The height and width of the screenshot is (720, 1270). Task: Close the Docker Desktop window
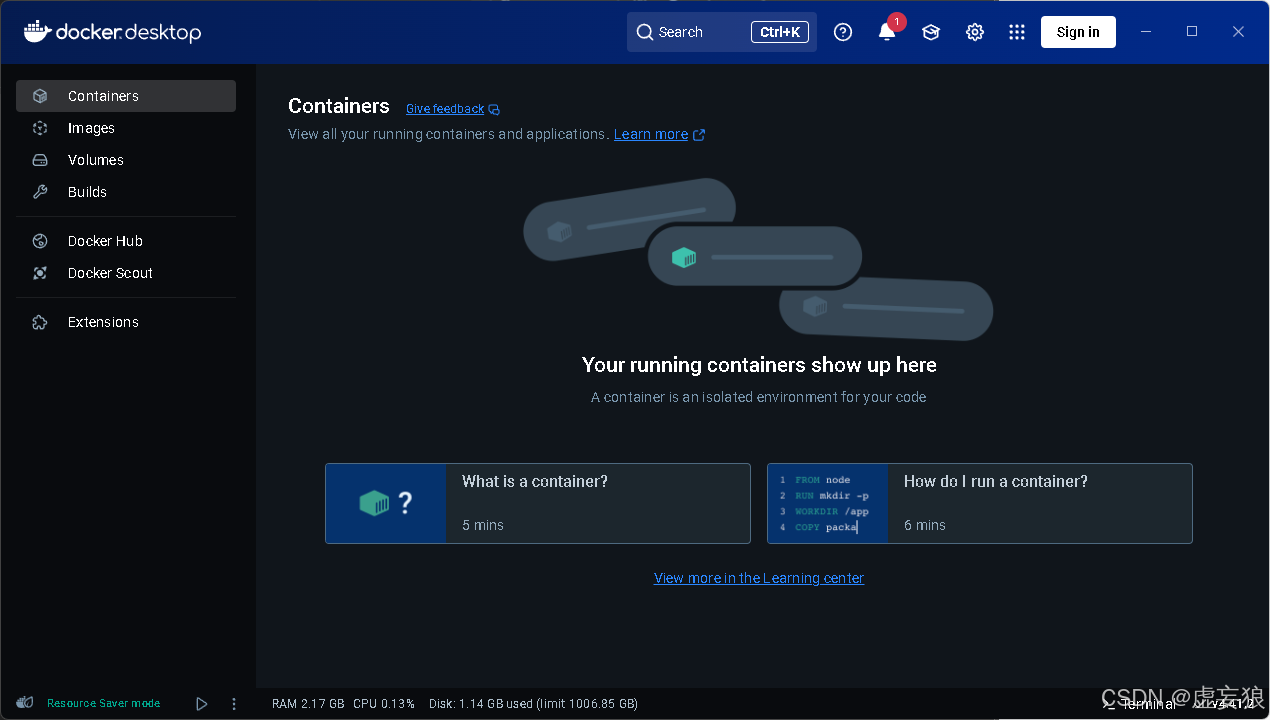pyautogui.click(x=1238, y=32)
